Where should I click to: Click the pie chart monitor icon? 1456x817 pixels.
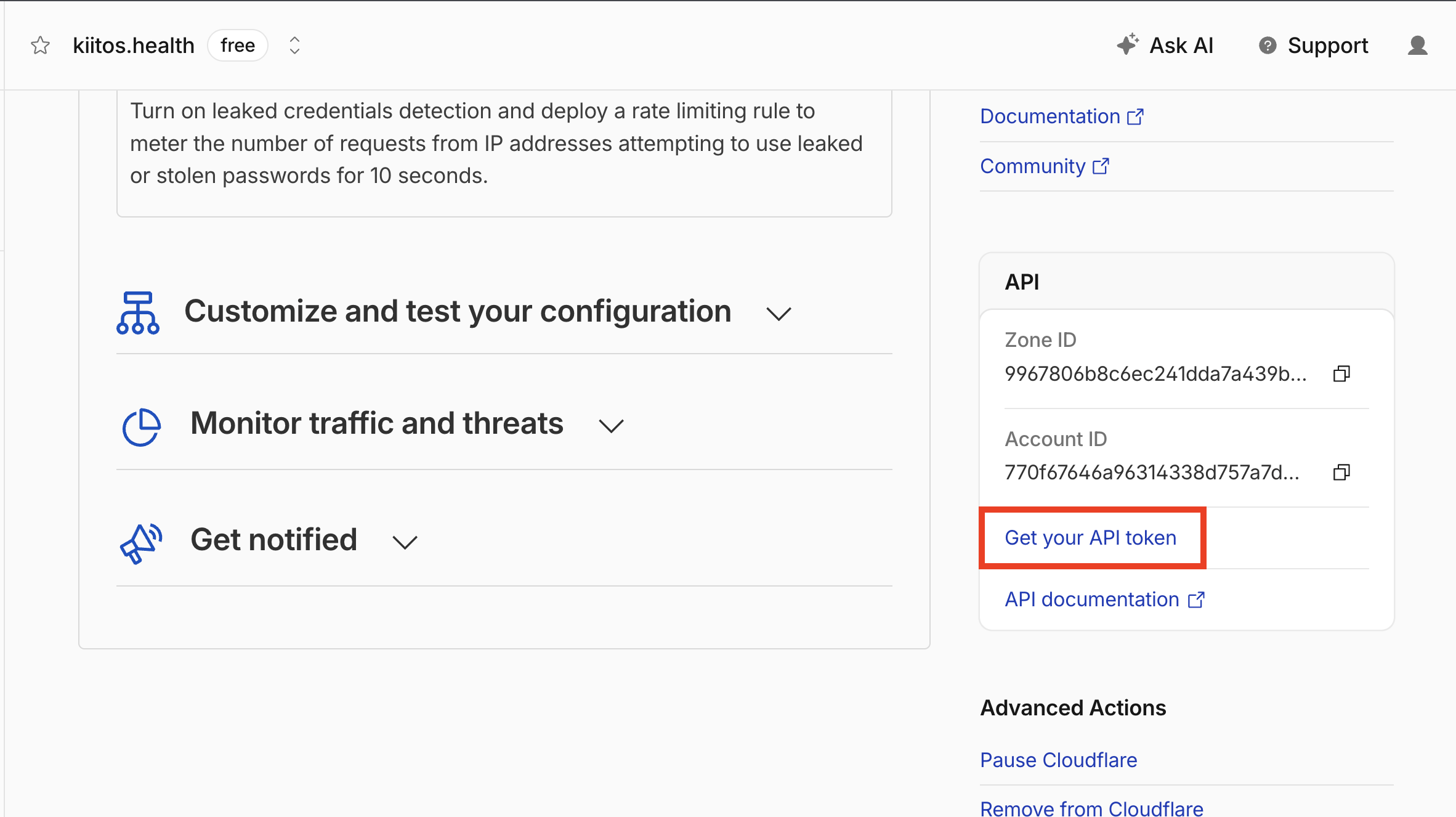point(141,426)
